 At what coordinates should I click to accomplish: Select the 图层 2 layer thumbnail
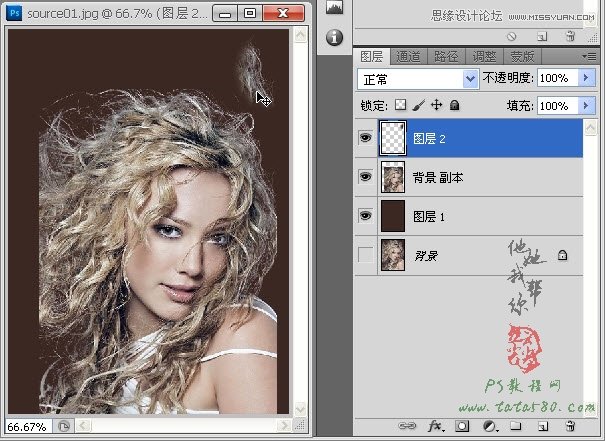point(393,138)
